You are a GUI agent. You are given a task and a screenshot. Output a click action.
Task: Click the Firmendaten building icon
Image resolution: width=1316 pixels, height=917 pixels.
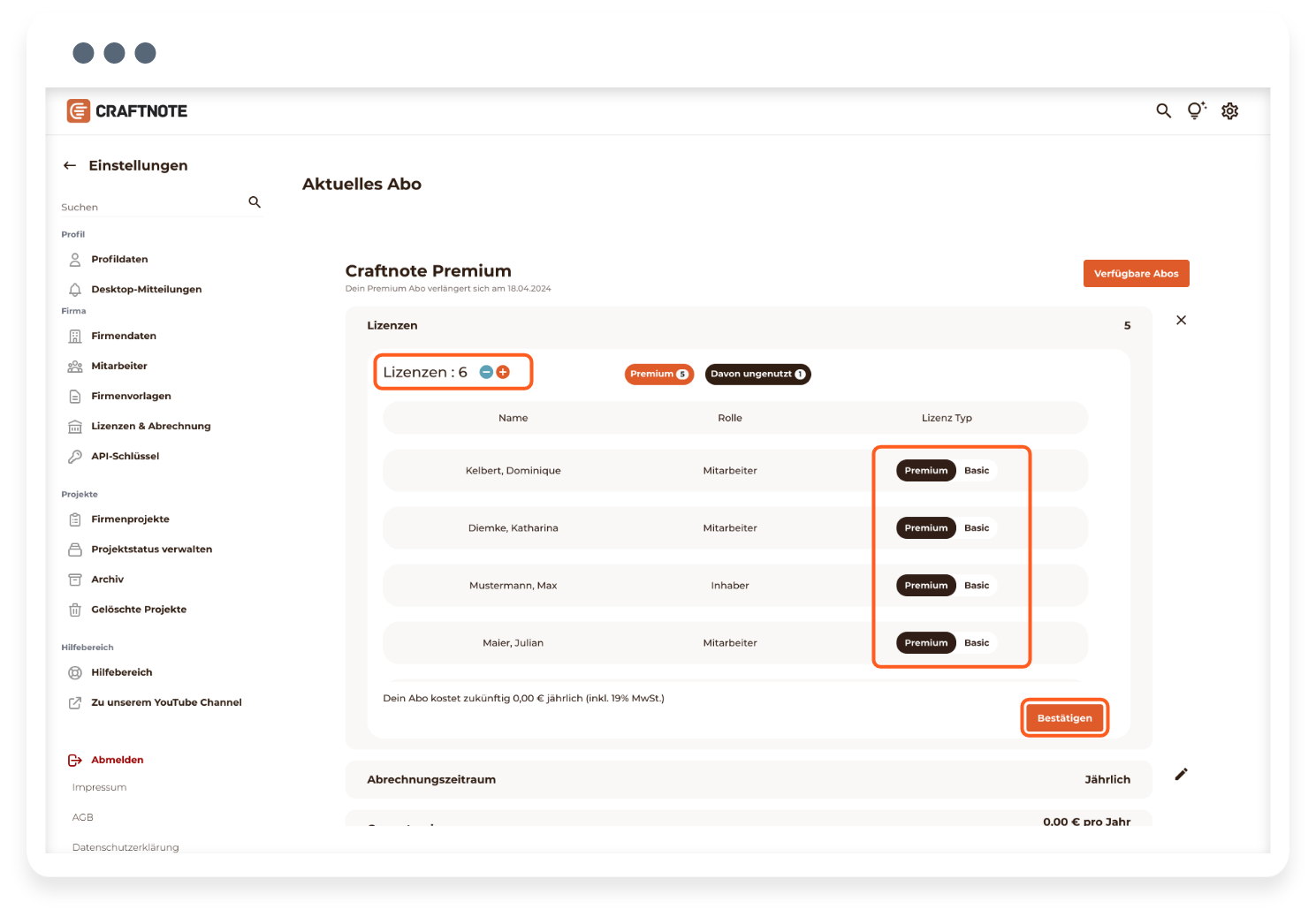(x=75, y=336)
